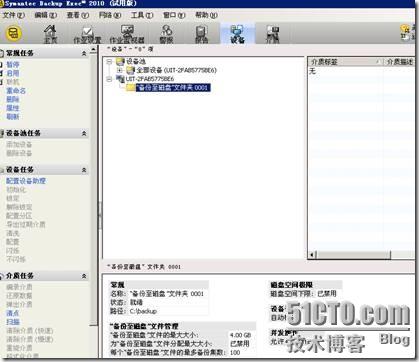Open the 警报 (Alerts) view
This screenshot has width=419, height=362.
(x=166, y=34)
